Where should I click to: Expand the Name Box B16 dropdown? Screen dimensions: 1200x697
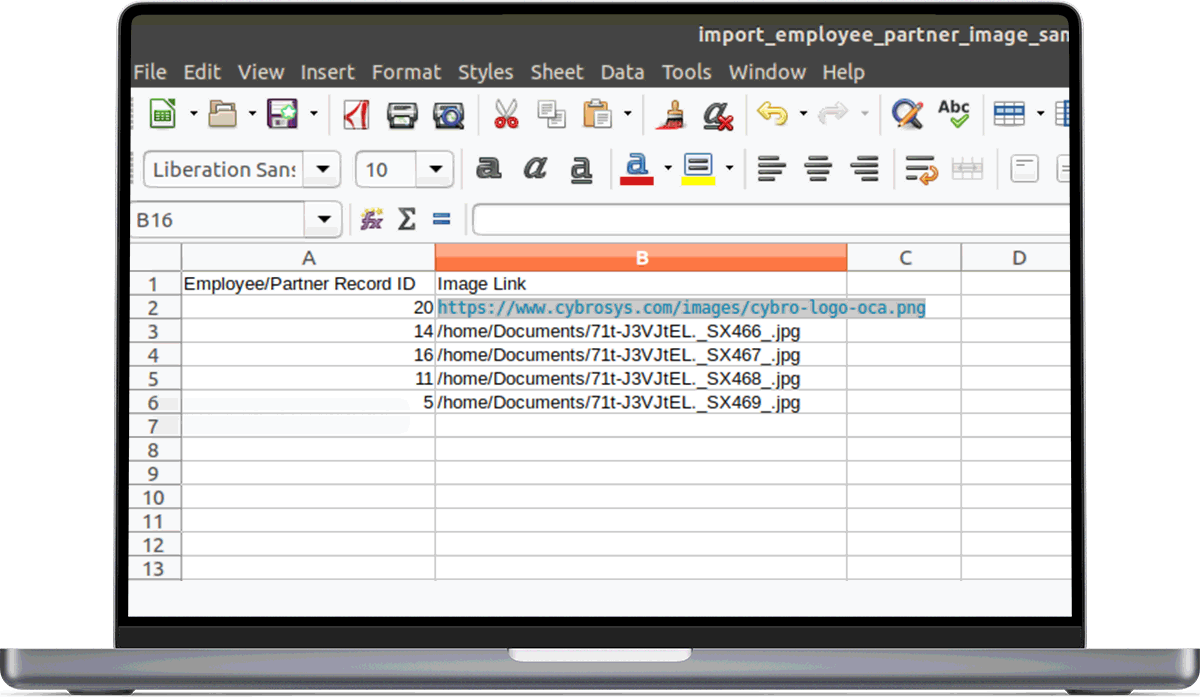coord(324,220)
